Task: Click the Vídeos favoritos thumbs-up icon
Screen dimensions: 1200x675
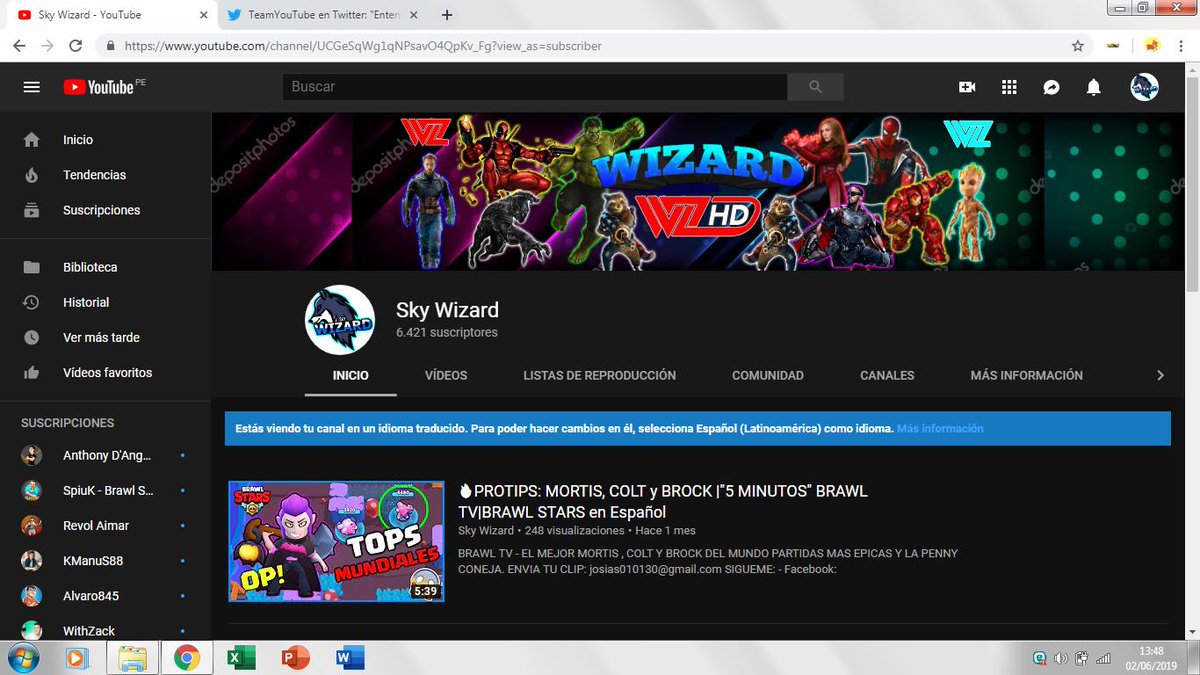Action: [x=32, y=372]
